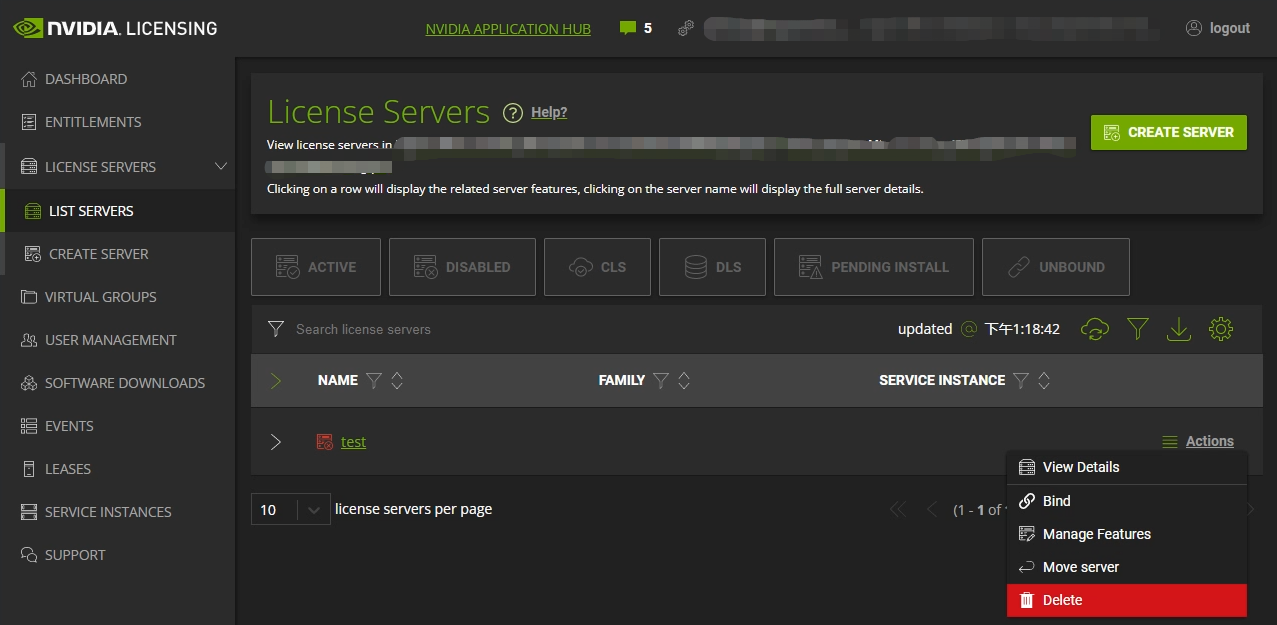
Task: Open table settings with the green gear icon
Action: point(1221,329)
